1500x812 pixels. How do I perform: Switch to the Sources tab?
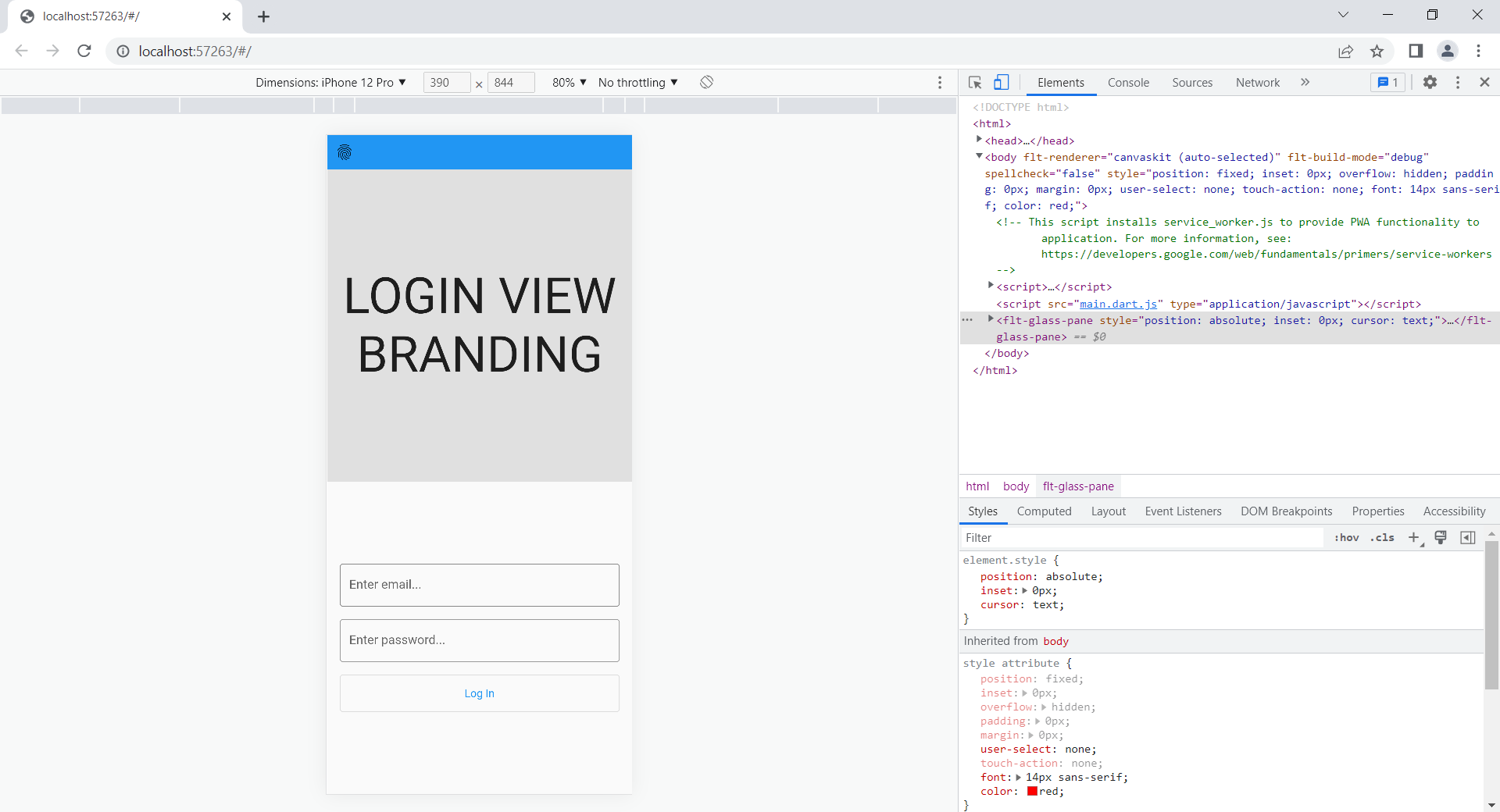click(x=1192, y=82)
